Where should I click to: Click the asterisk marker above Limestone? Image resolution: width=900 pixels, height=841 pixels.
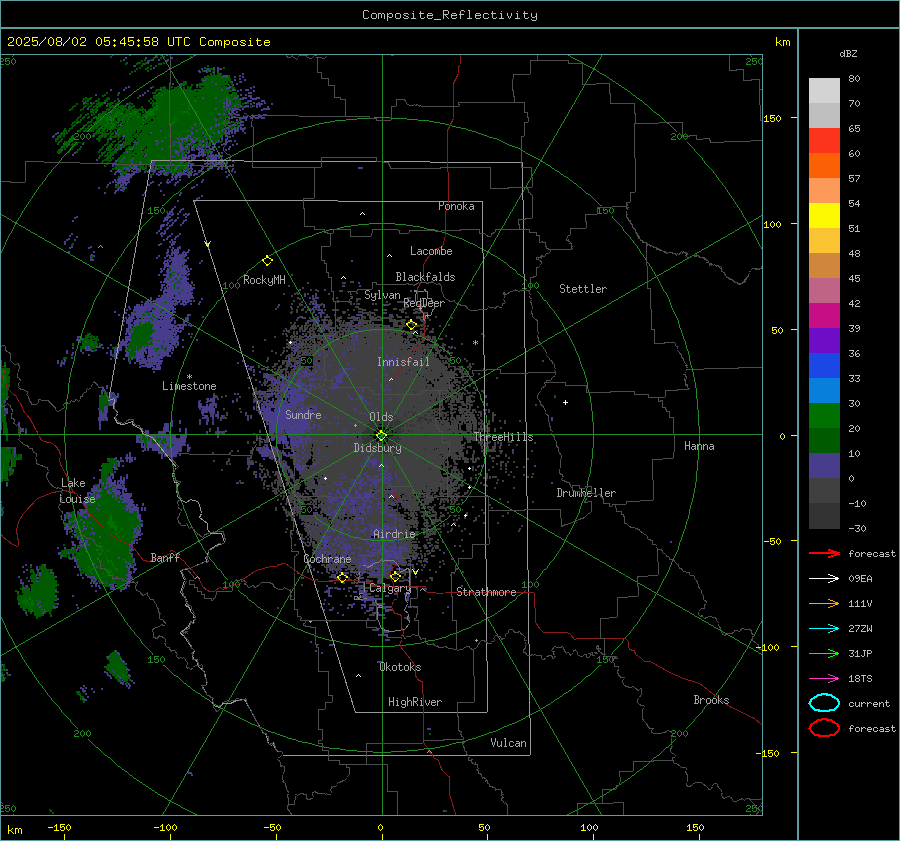pyautogui.click(x=189, y=377)
